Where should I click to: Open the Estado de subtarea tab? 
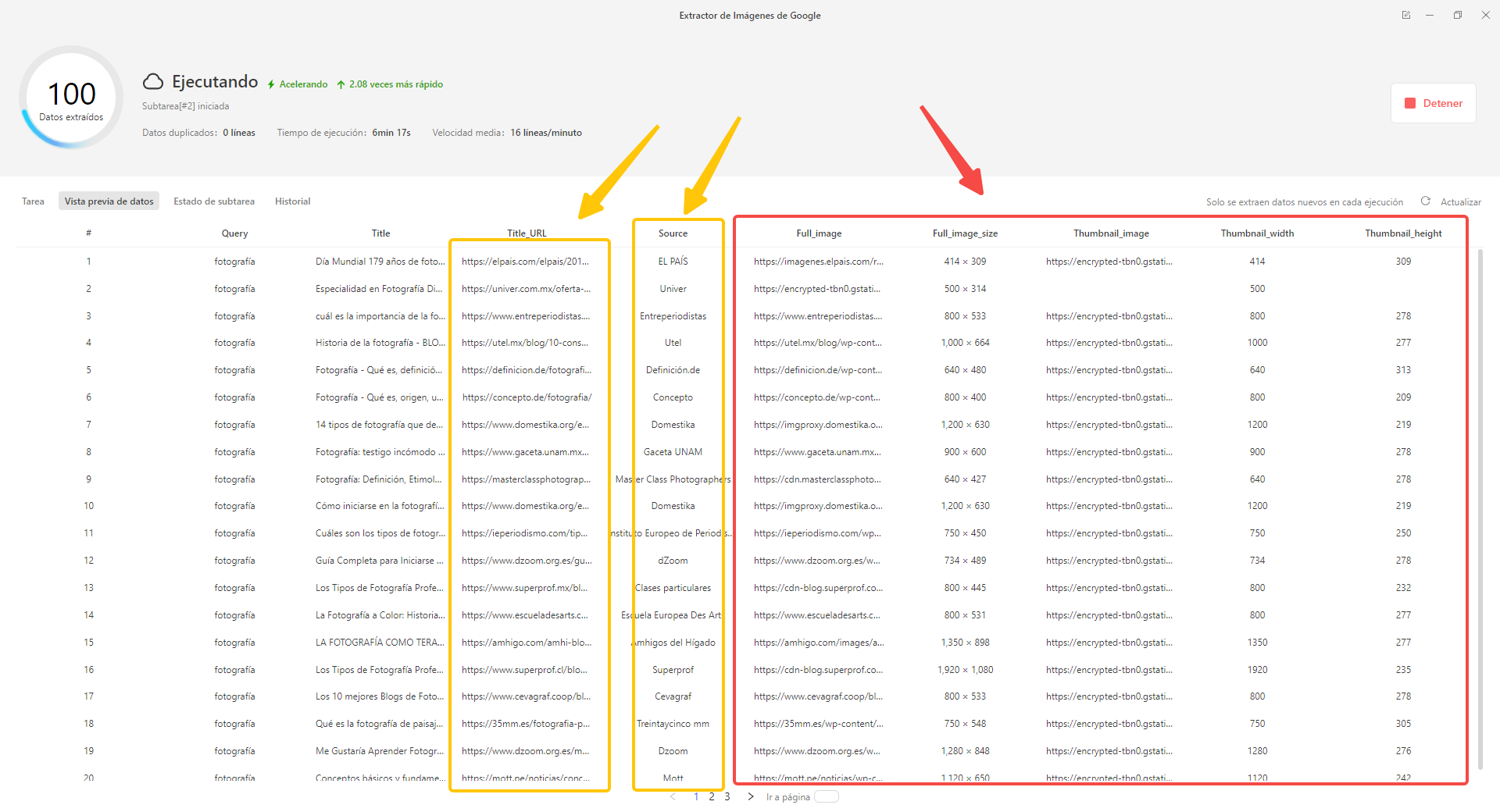point(213,201)
